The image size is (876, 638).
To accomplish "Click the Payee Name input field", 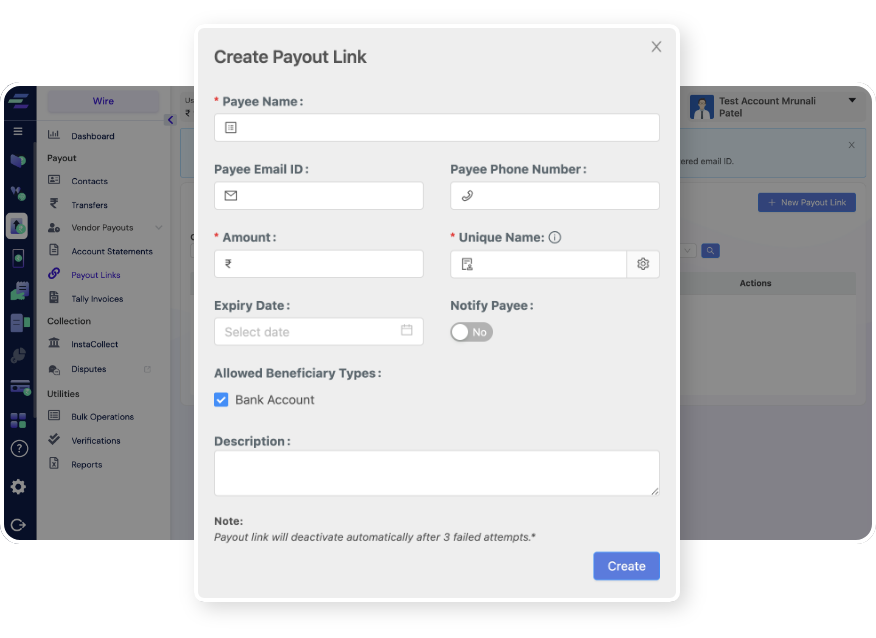I will pyautogui.click(x=436, y=128).
